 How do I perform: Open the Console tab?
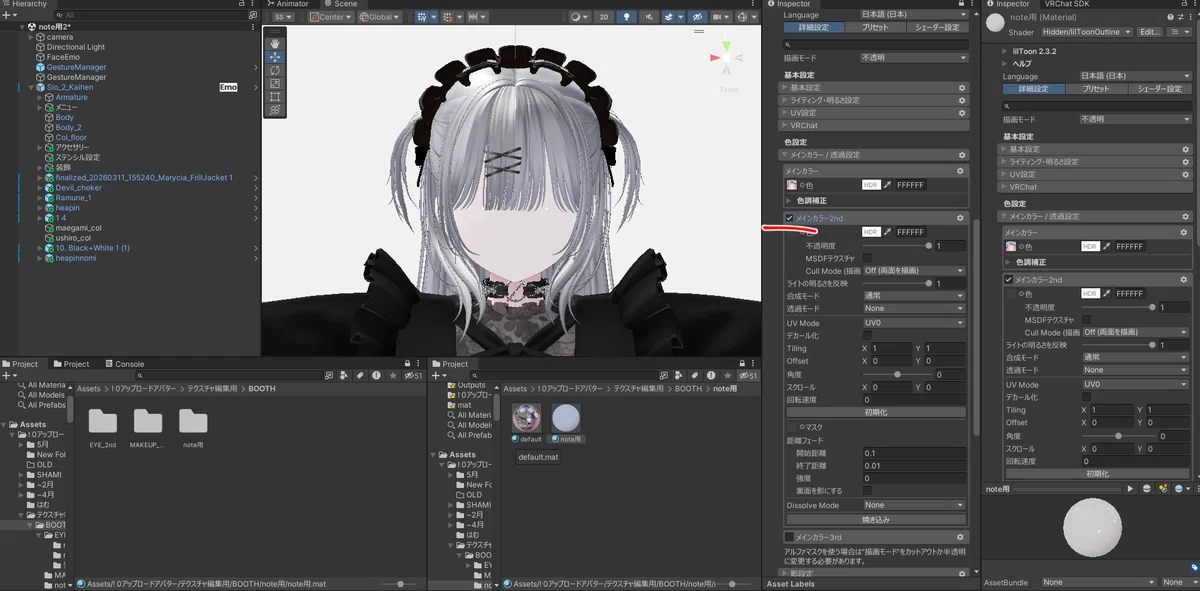tap(124, 364)
